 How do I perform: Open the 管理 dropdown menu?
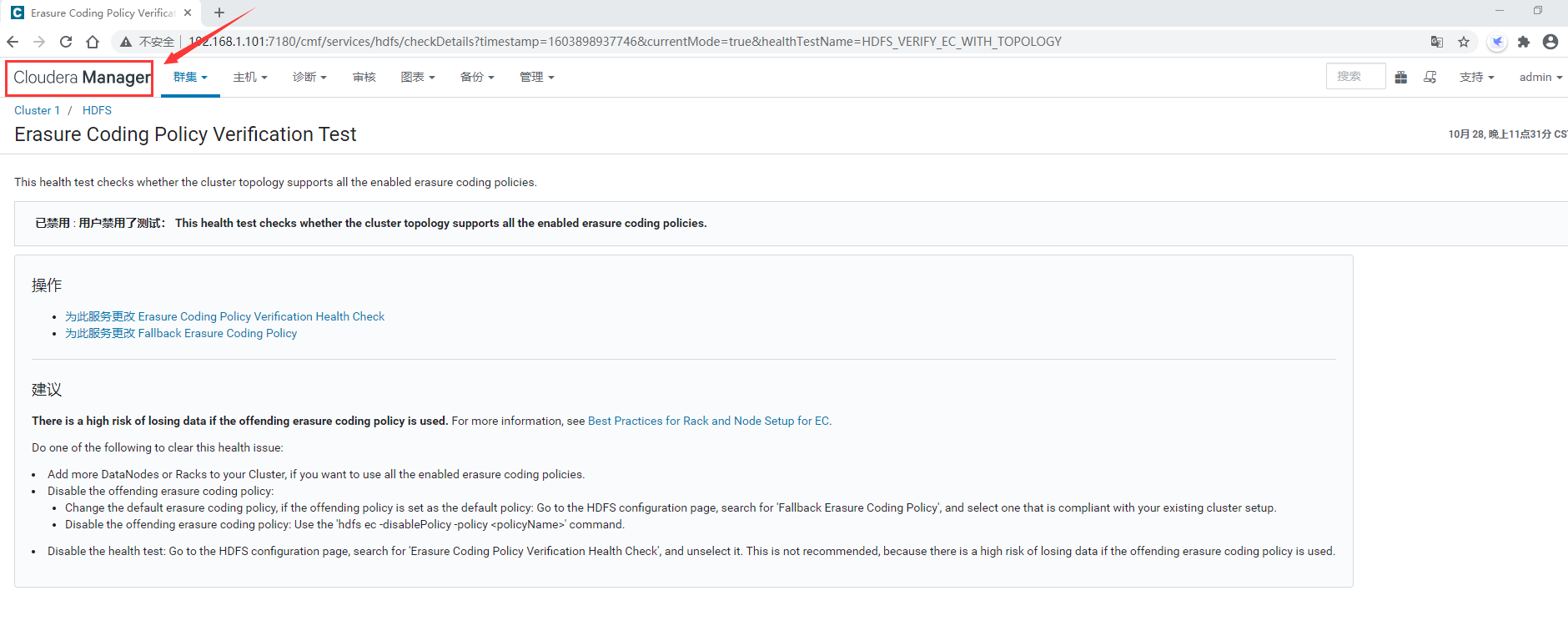[x=537, y=77]
